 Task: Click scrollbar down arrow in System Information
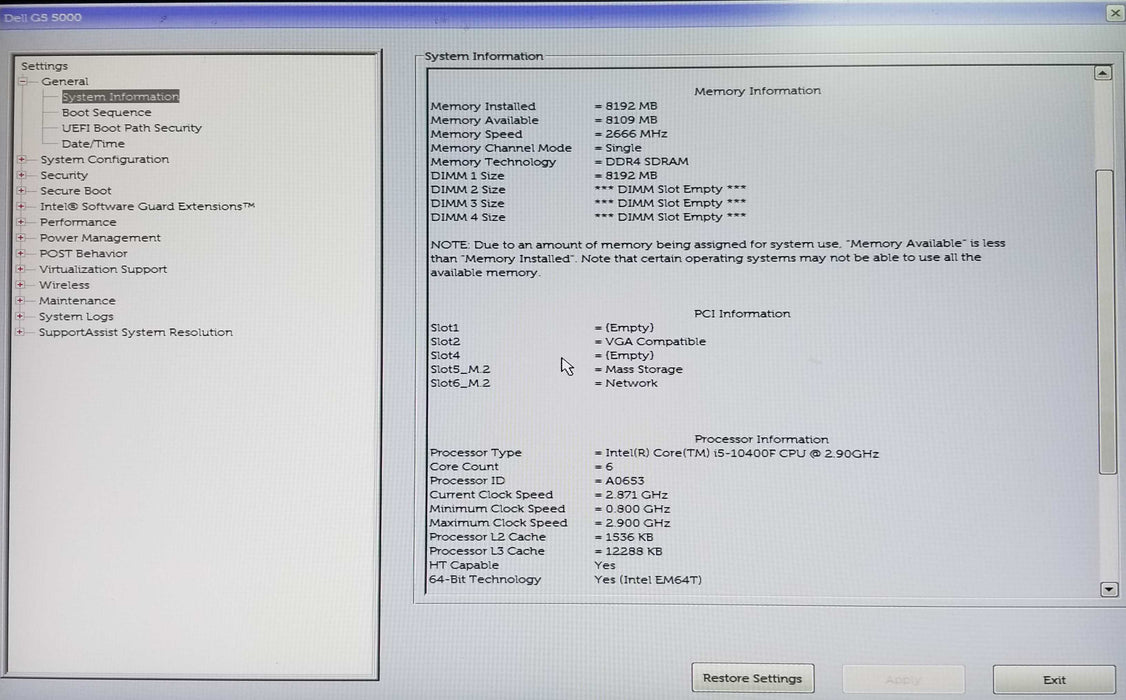pos(1109,589)
